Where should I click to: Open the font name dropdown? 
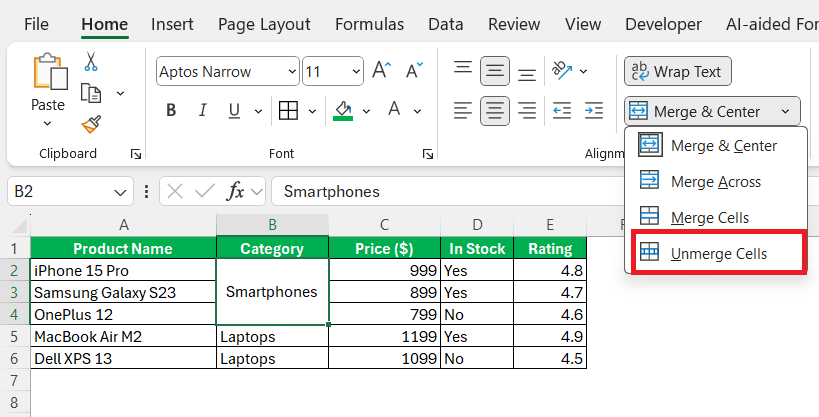(292, 72)
